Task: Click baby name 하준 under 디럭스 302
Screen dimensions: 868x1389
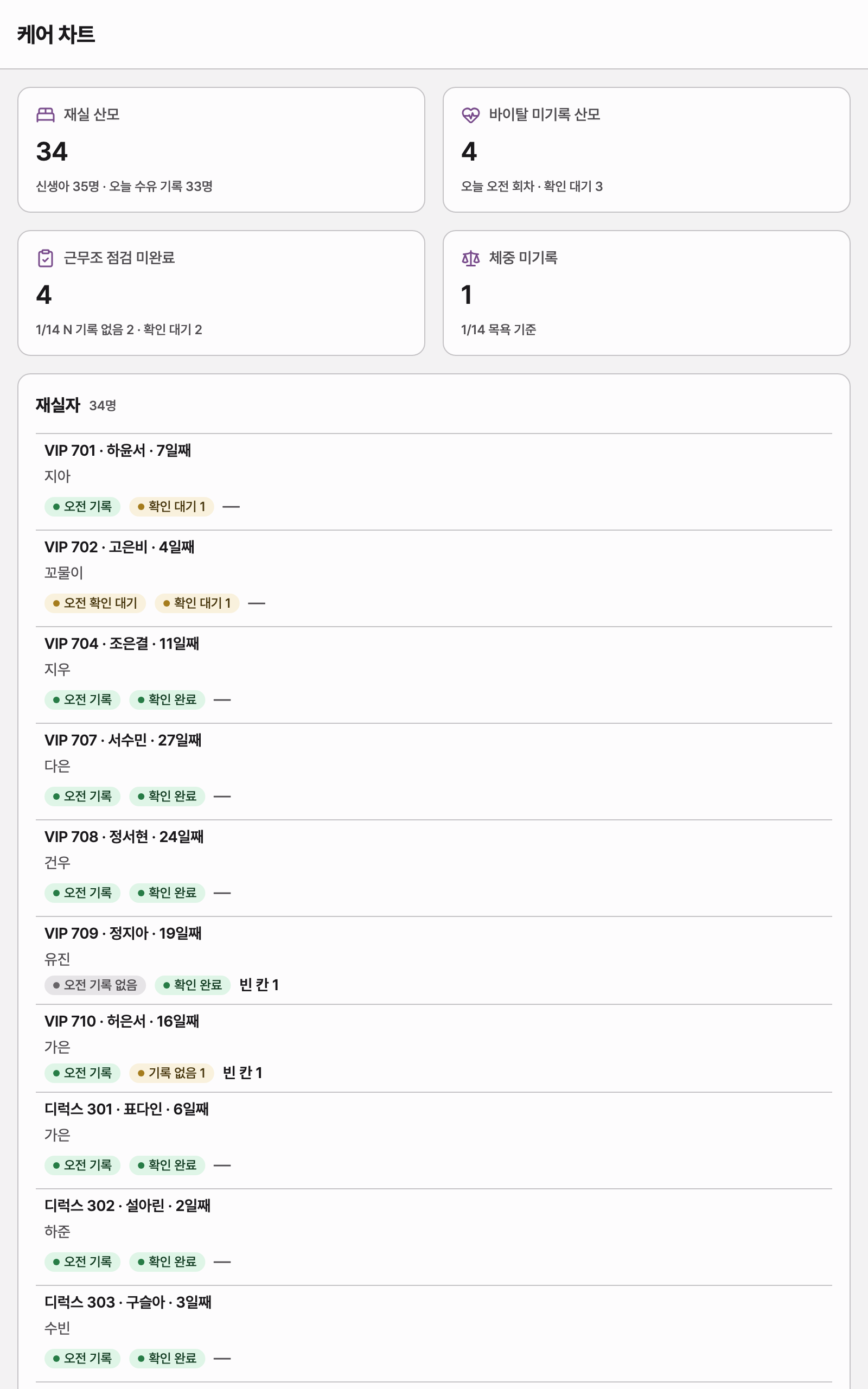Action: point(58,1231)
